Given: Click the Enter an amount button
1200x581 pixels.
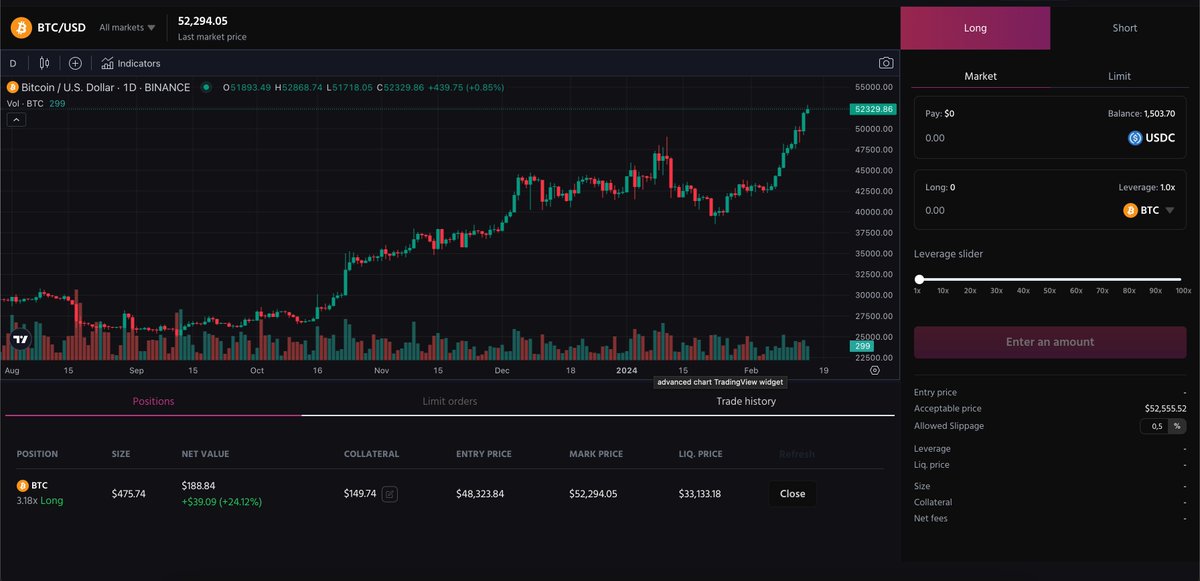Looking at the screenshot, I should click(1050, 342).
